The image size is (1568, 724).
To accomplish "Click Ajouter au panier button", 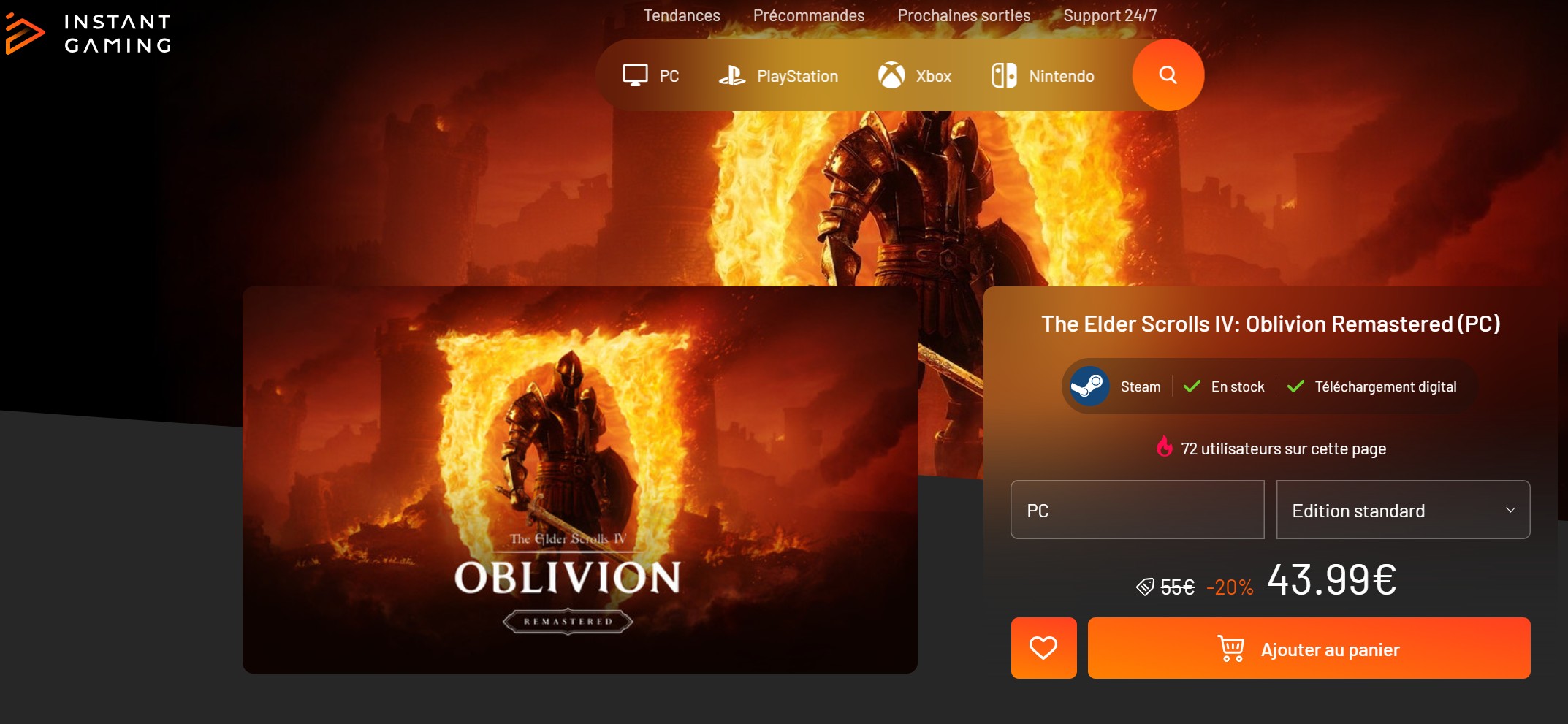I will click(1309, 648).
